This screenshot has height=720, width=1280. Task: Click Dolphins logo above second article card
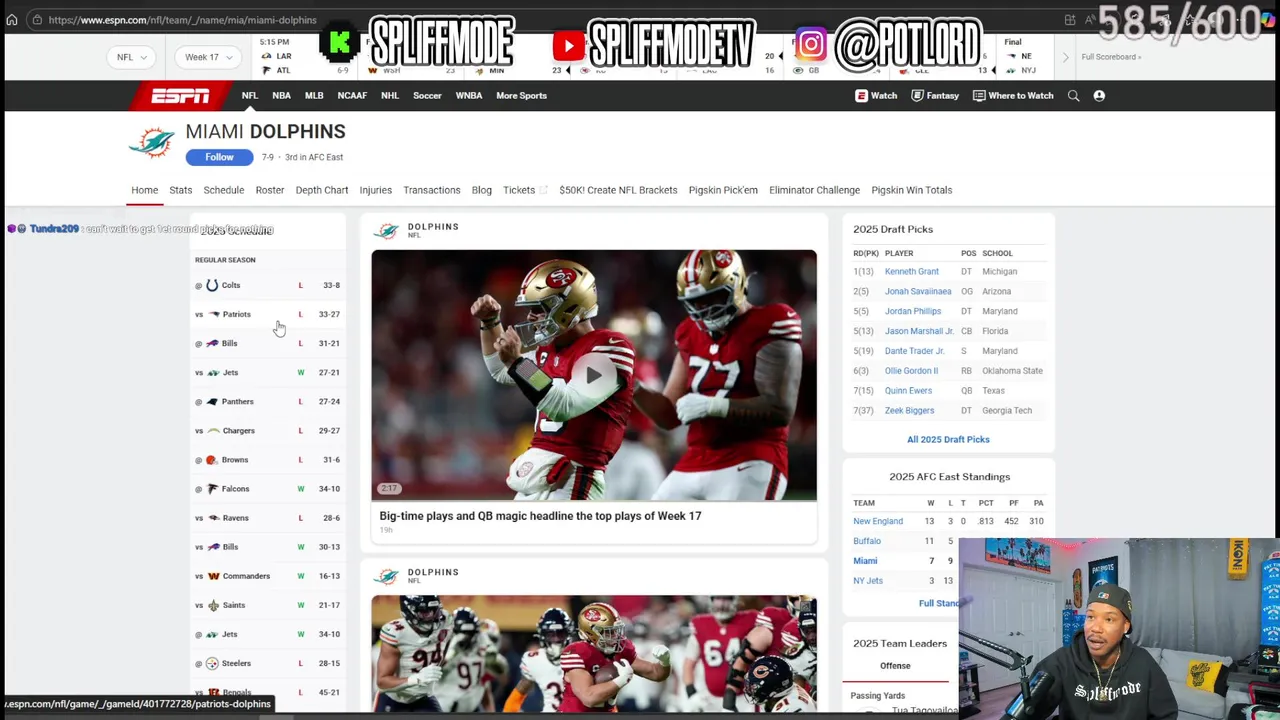(x=386, y=576)
